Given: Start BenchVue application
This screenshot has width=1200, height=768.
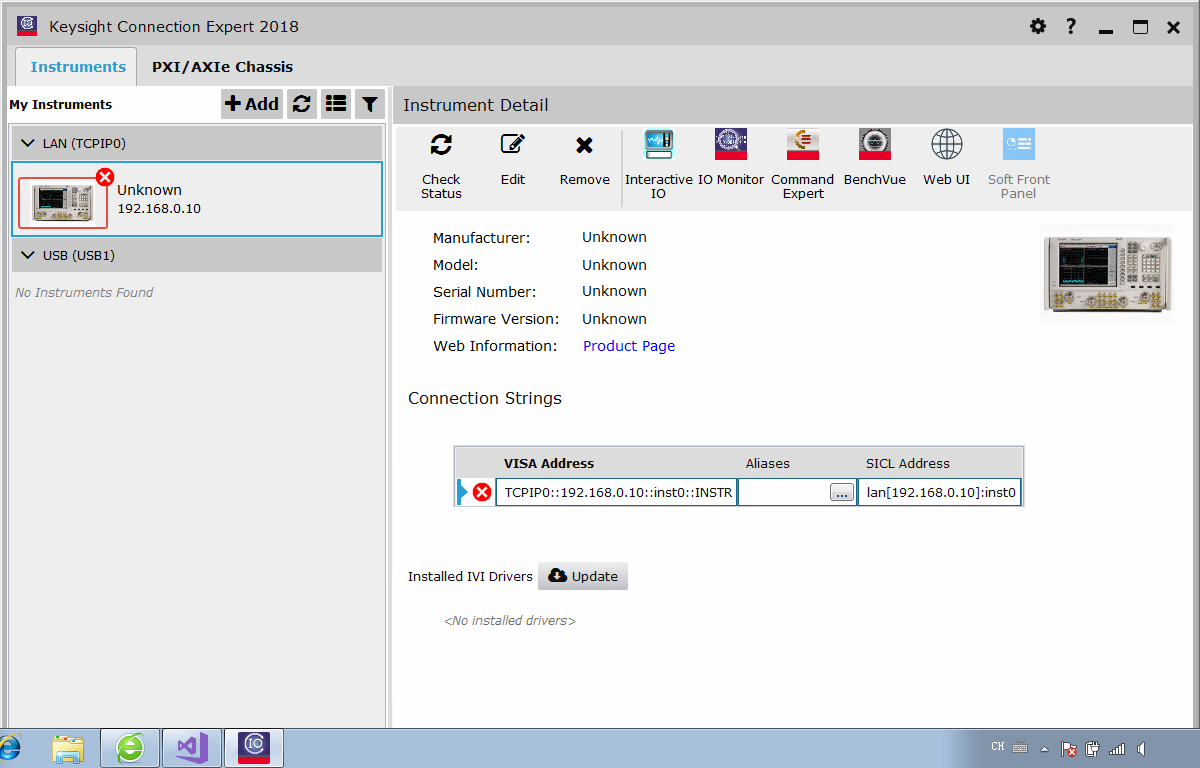Looking at the screenshot, I should click(874, 144).
